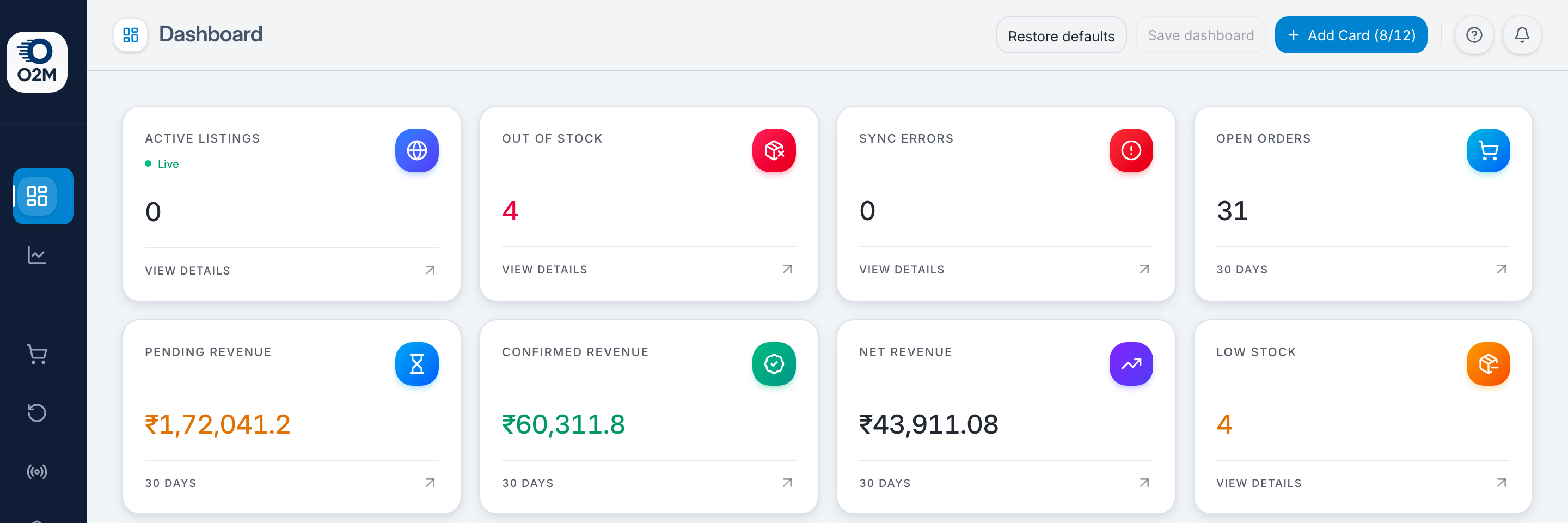Image resolution: width=1568 pixels, height=523 pixels.
Task: Click the Open Orders card title
Action: 1263,139
